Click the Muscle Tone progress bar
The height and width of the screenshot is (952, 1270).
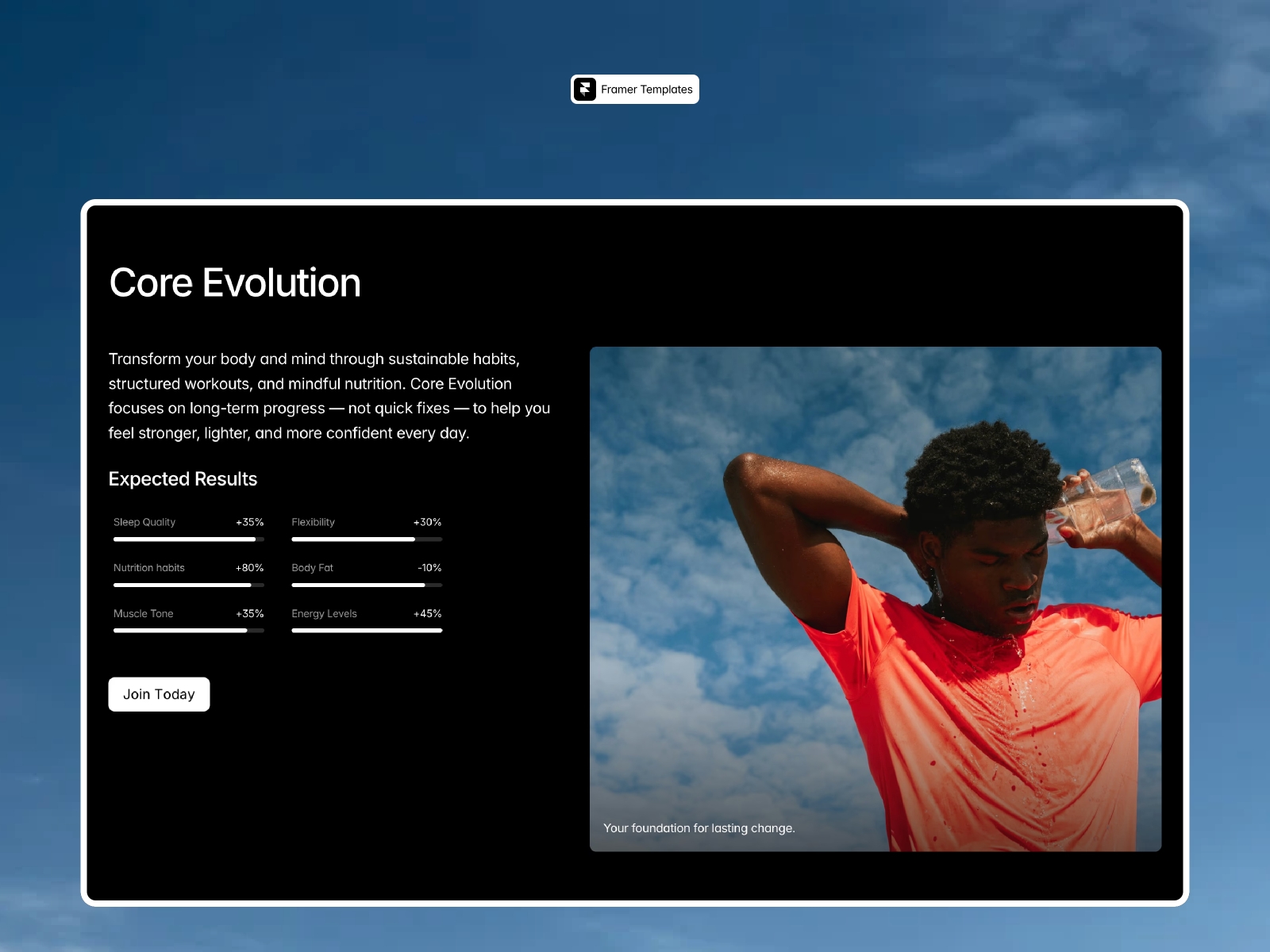pyautogui.click(x=188, y=630)
